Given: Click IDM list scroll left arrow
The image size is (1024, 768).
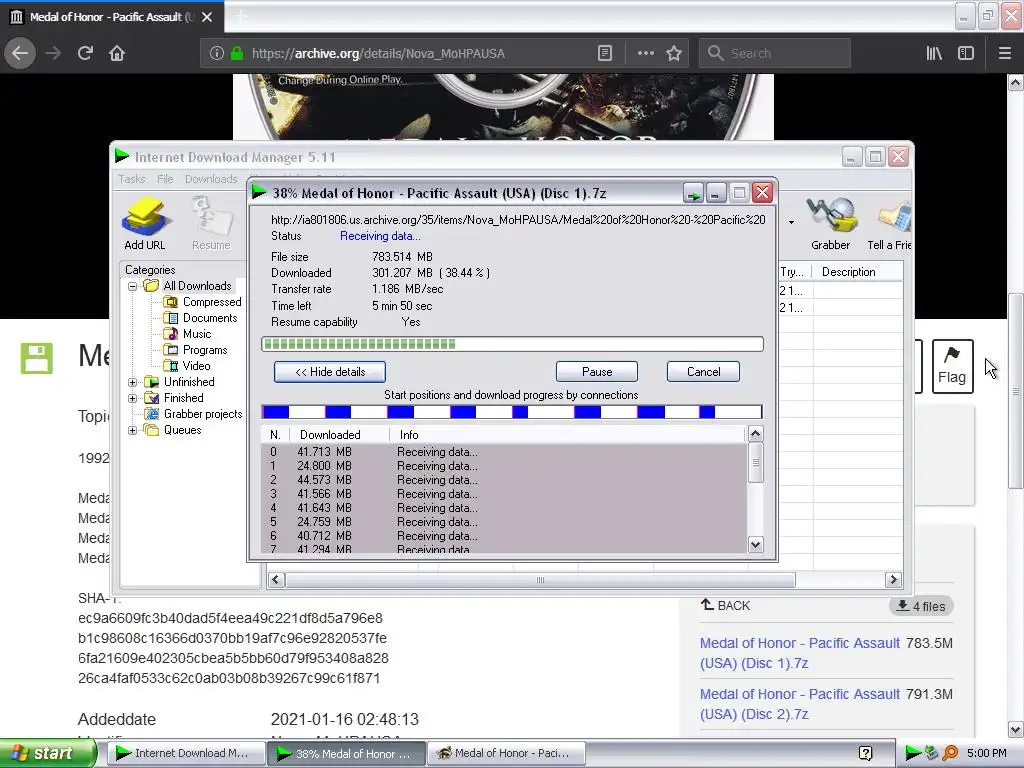Looking at the screenshot, I should click(276, 580).
